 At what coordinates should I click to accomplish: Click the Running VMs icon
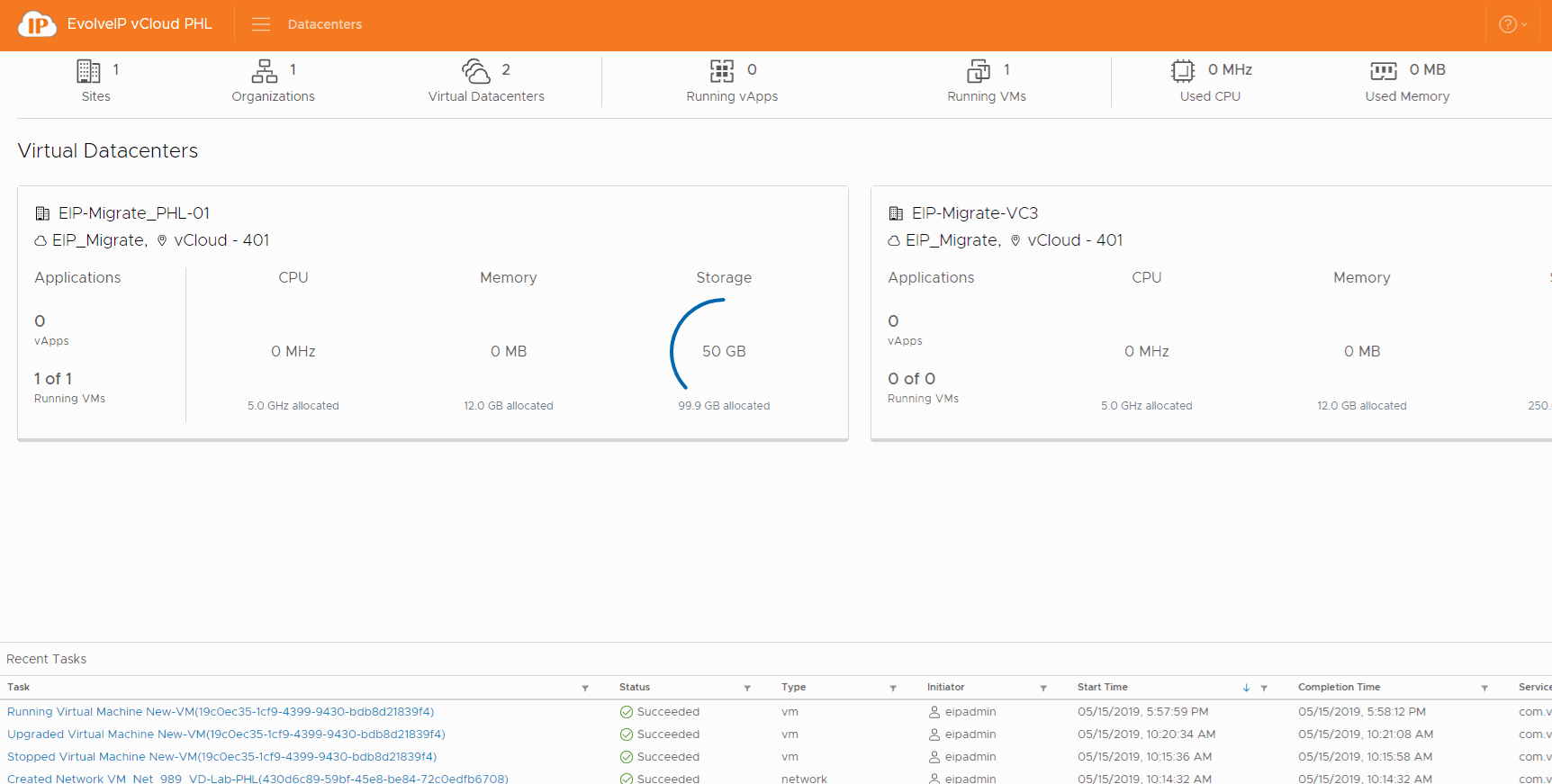[x=978, y=71]
